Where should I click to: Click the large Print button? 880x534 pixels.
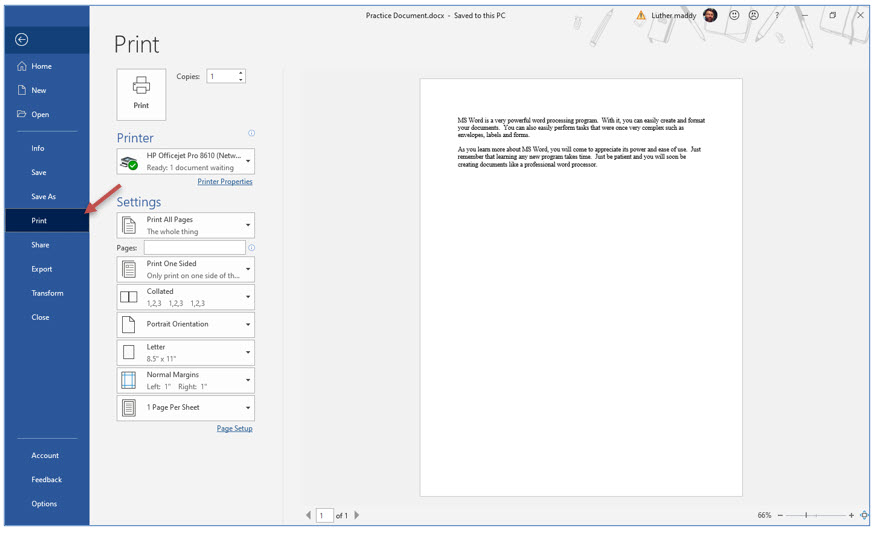point(142,95)
